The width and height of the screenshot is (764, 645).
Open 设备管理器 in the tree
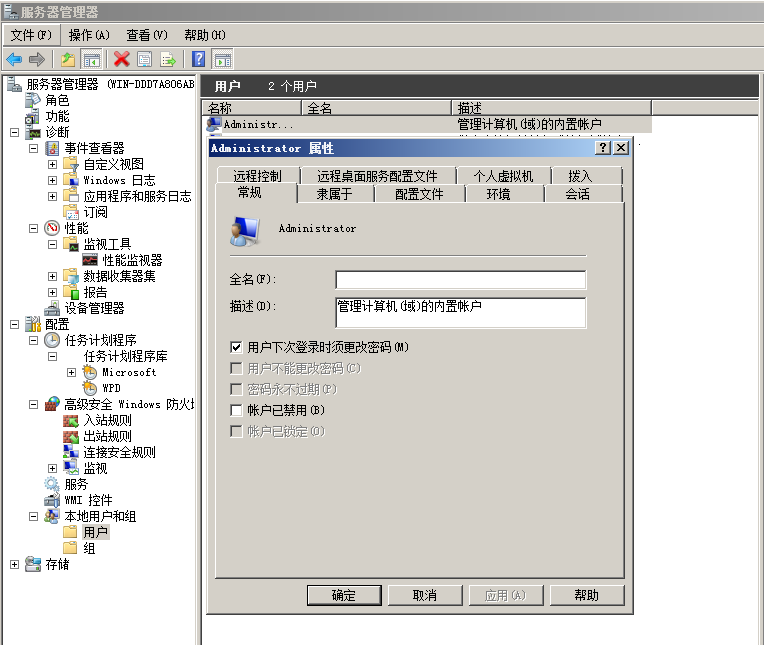(x=95, y=308)
